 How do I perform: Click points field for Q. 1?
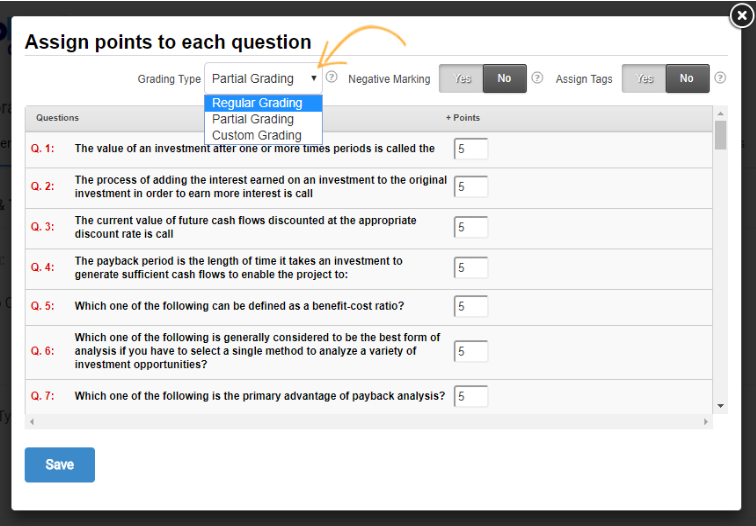pos(471,149)
